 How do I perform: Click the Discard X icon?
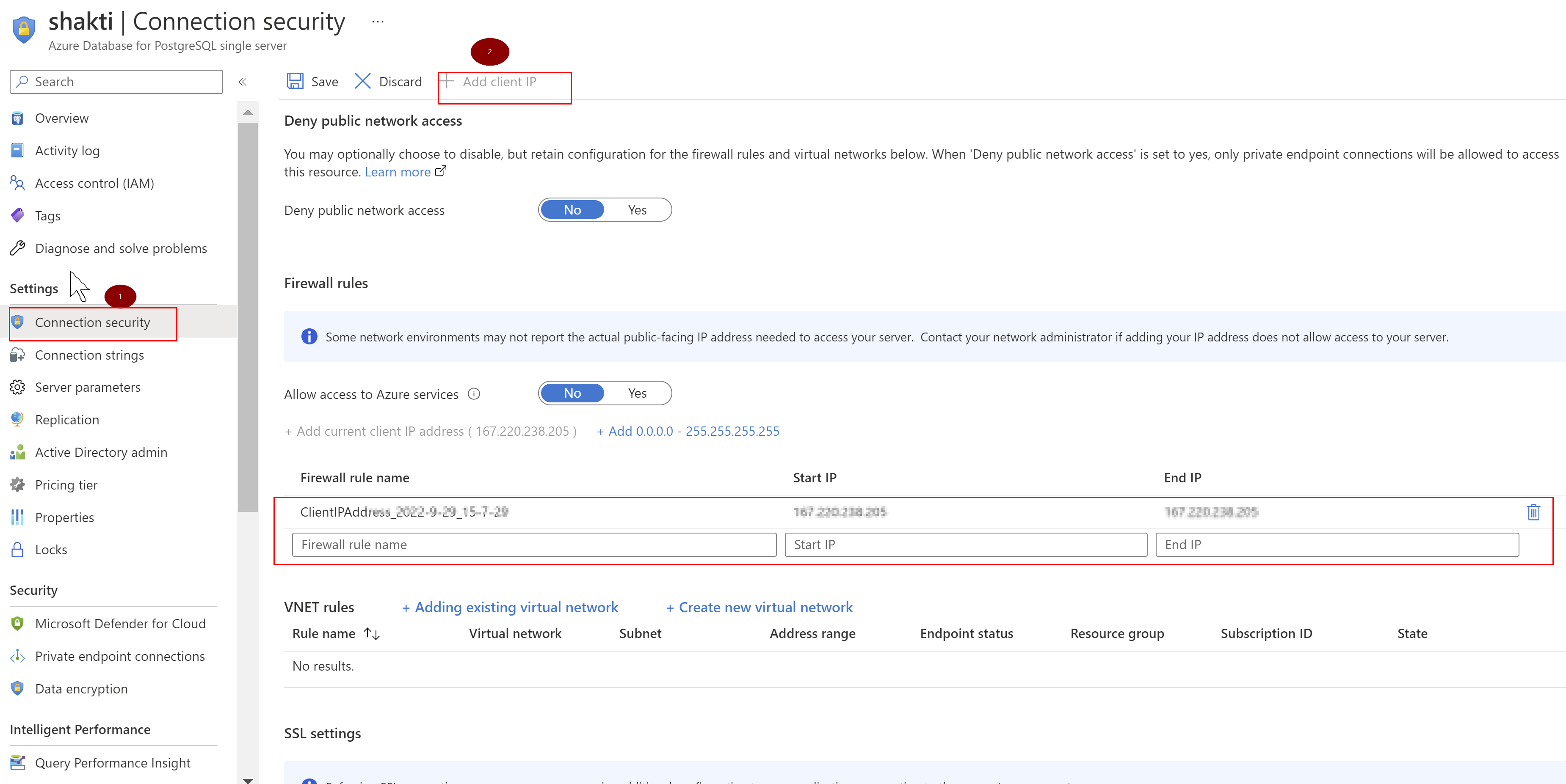363,81
